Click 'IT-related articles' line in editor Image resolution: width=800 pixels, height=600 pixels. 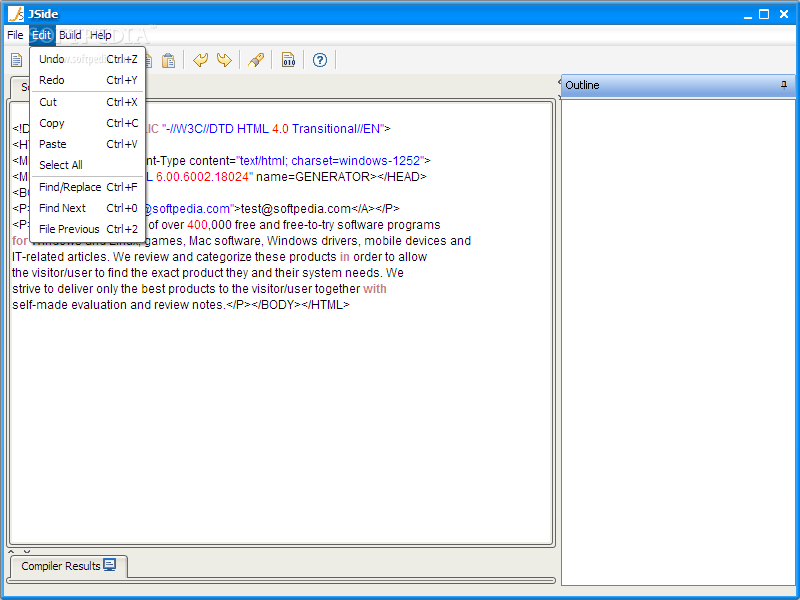(219, 257)
